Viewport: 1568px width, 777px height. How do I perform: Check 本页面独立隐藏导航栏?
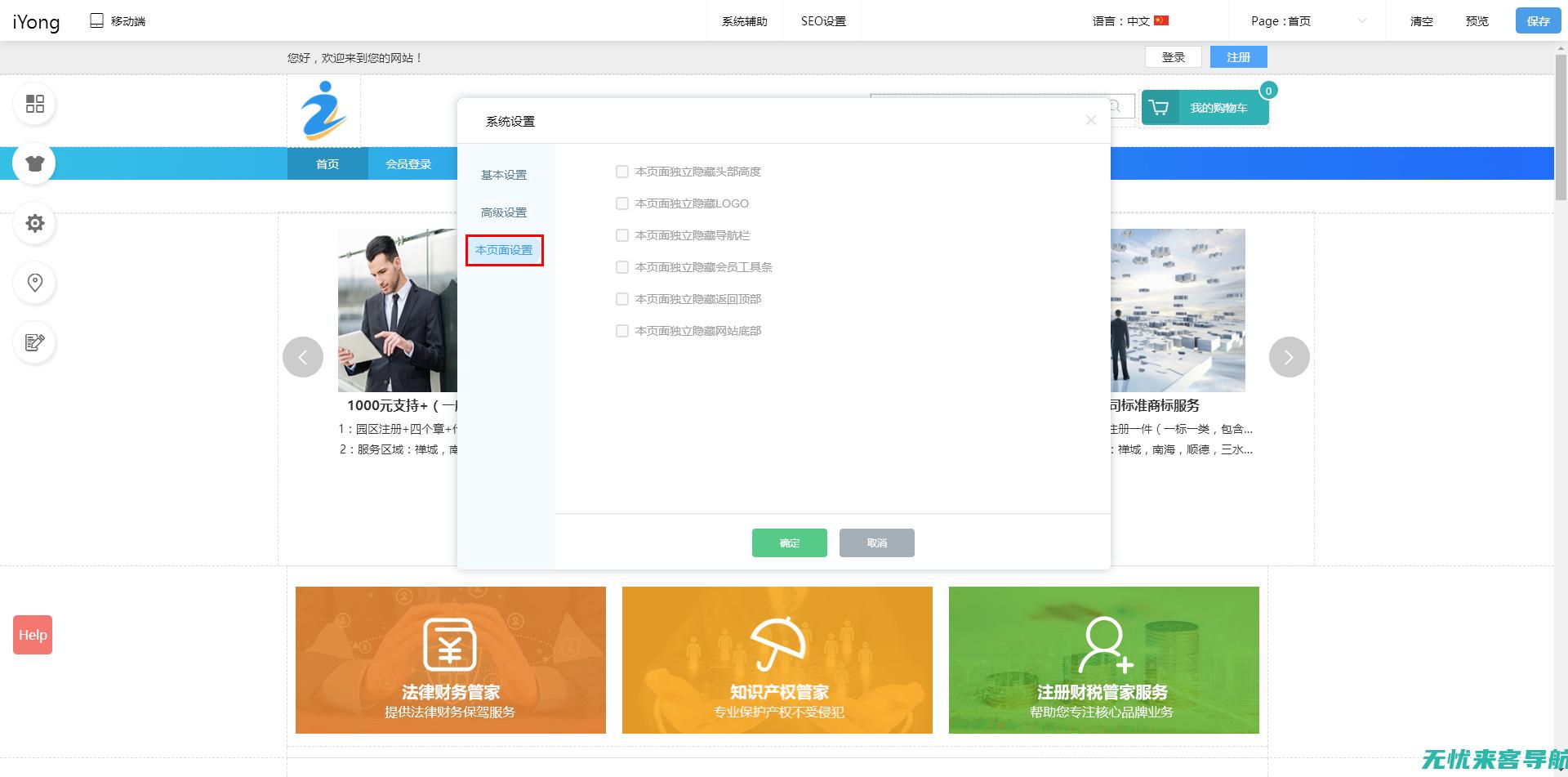pos(622,235)
